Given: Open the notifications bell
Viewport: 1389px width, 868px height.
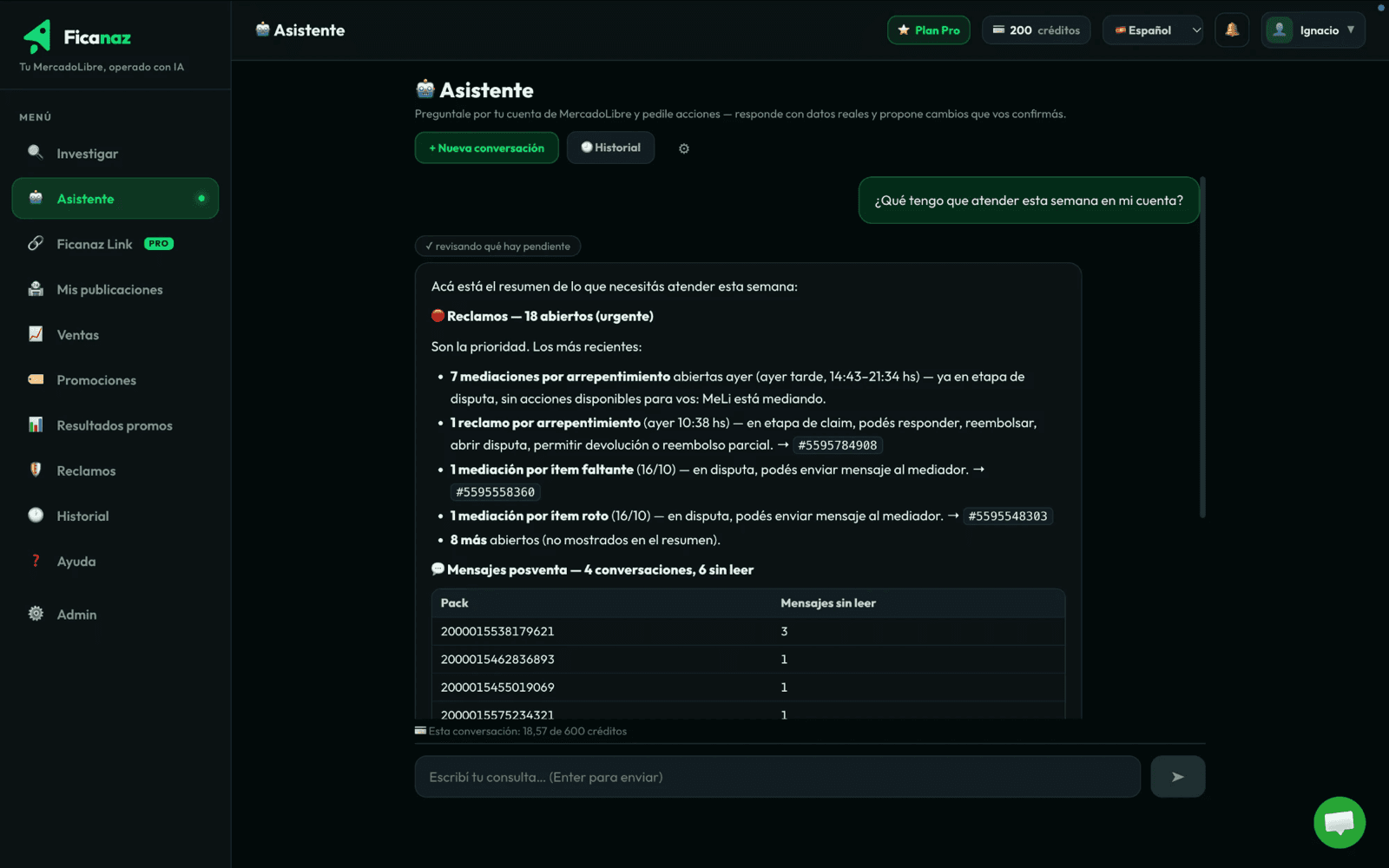Looking at the screenshot, I should coord(1232,30).
